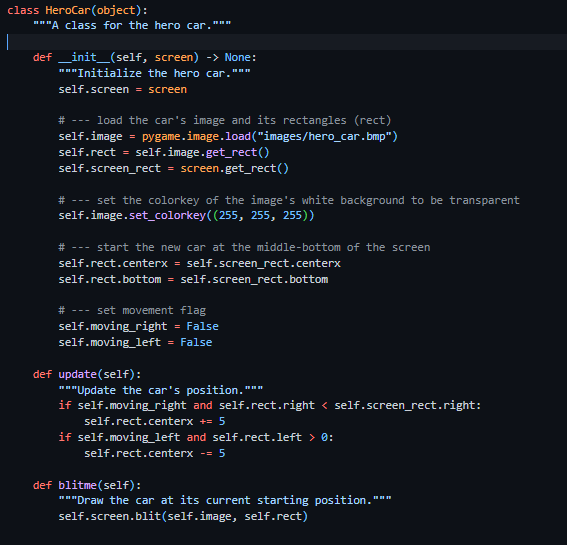Click the pygame module name
This screenshot has height=545, width=567.
(161, 136)
